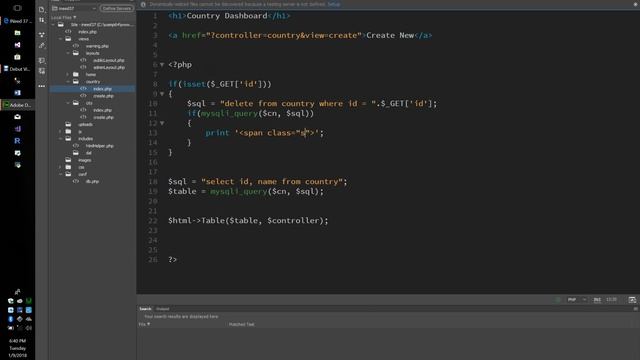This screenshot has width=640, height=360.
Task: Open the PHP language dropdown in status bar
Action: coord(576,300)
